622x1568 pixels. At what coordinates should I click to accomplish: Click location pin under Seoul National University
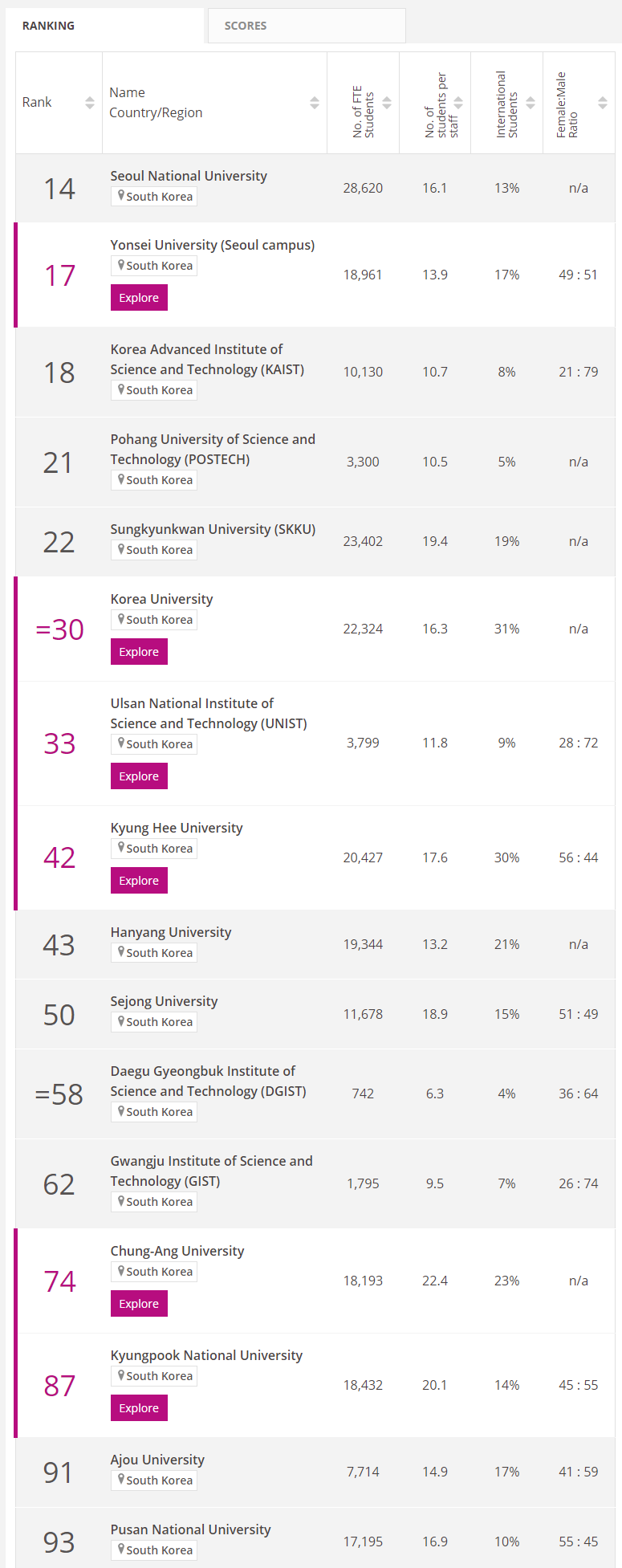[x=121, y=196]
